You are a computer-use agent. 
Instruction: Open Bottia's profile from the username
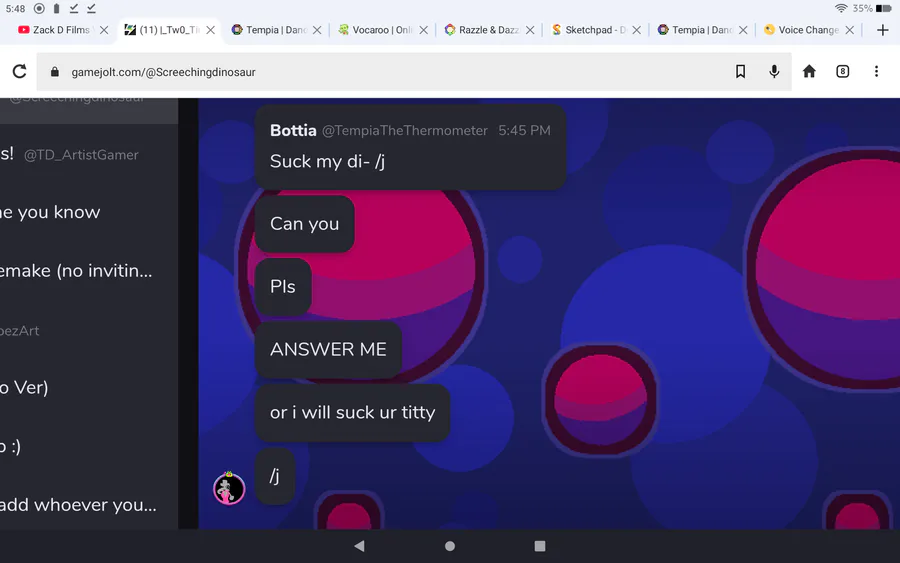point(293,130)
